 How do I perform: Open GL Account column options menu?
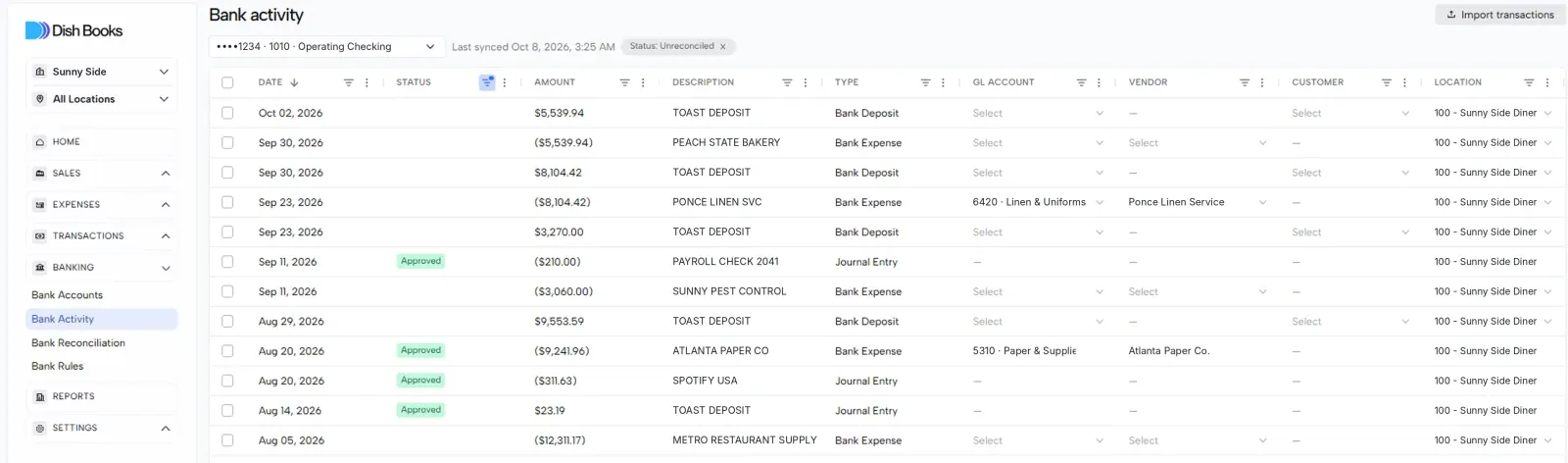[x=1099, y=82]
